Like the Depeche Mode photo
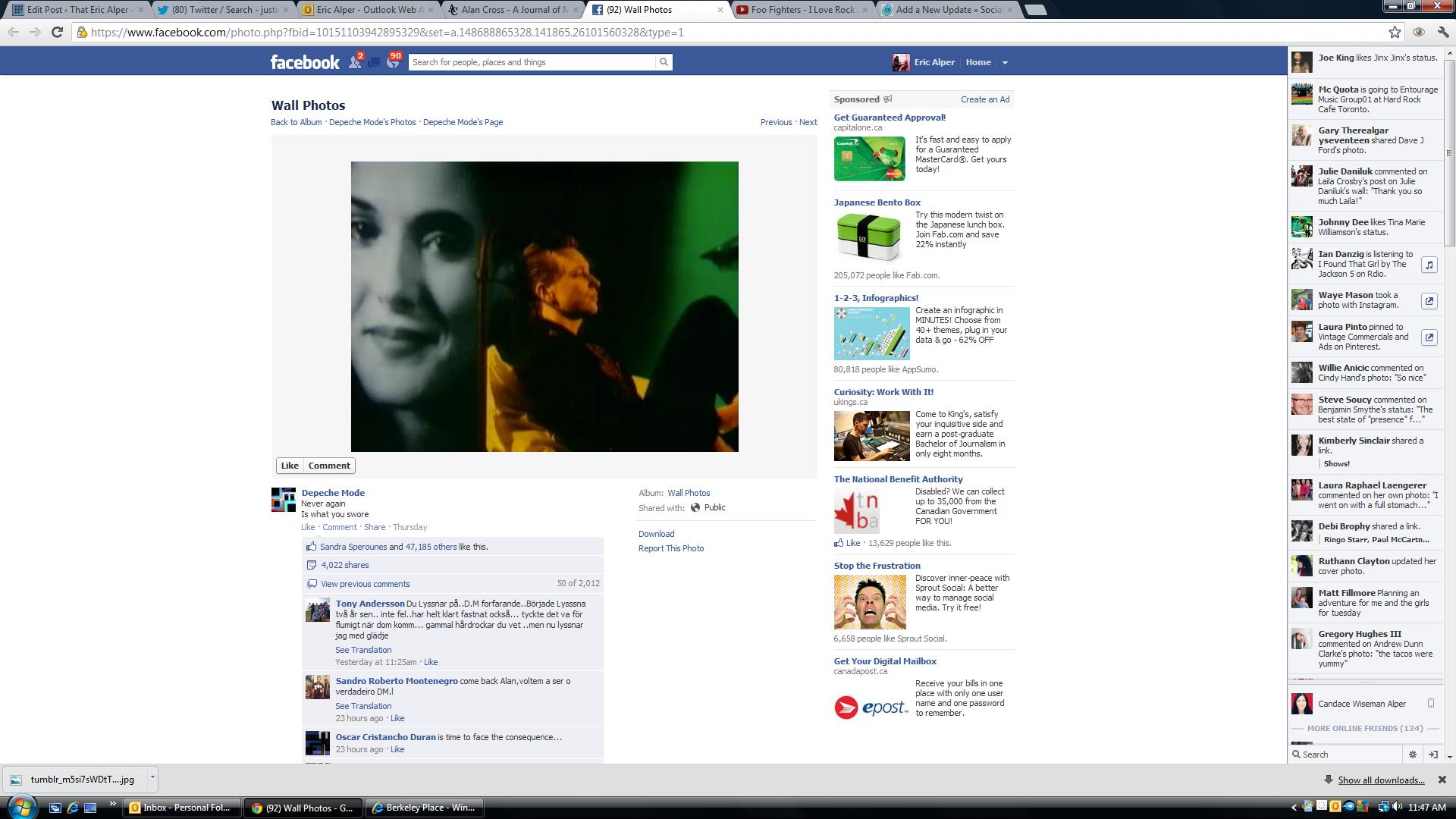Viewport: 1456px width, 819px height. point(290,466)
